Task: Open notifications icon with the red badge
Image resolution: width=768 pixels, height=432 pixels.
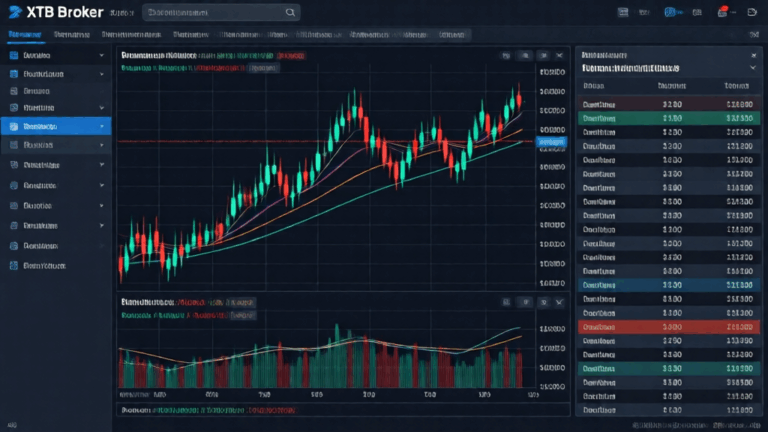Action: click(722, 12)
